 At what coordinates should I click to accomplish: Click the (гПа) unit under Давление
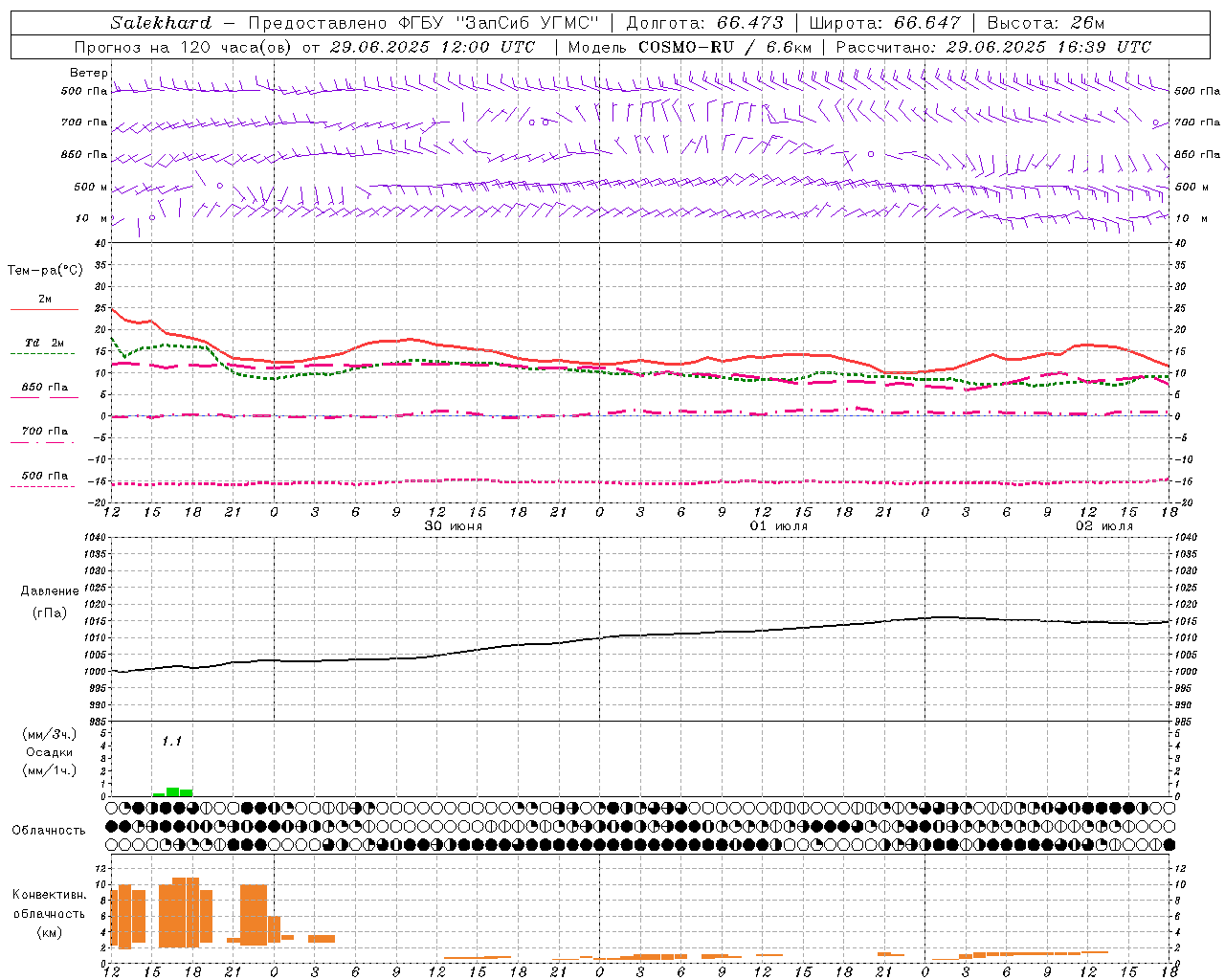coord(50,612)
